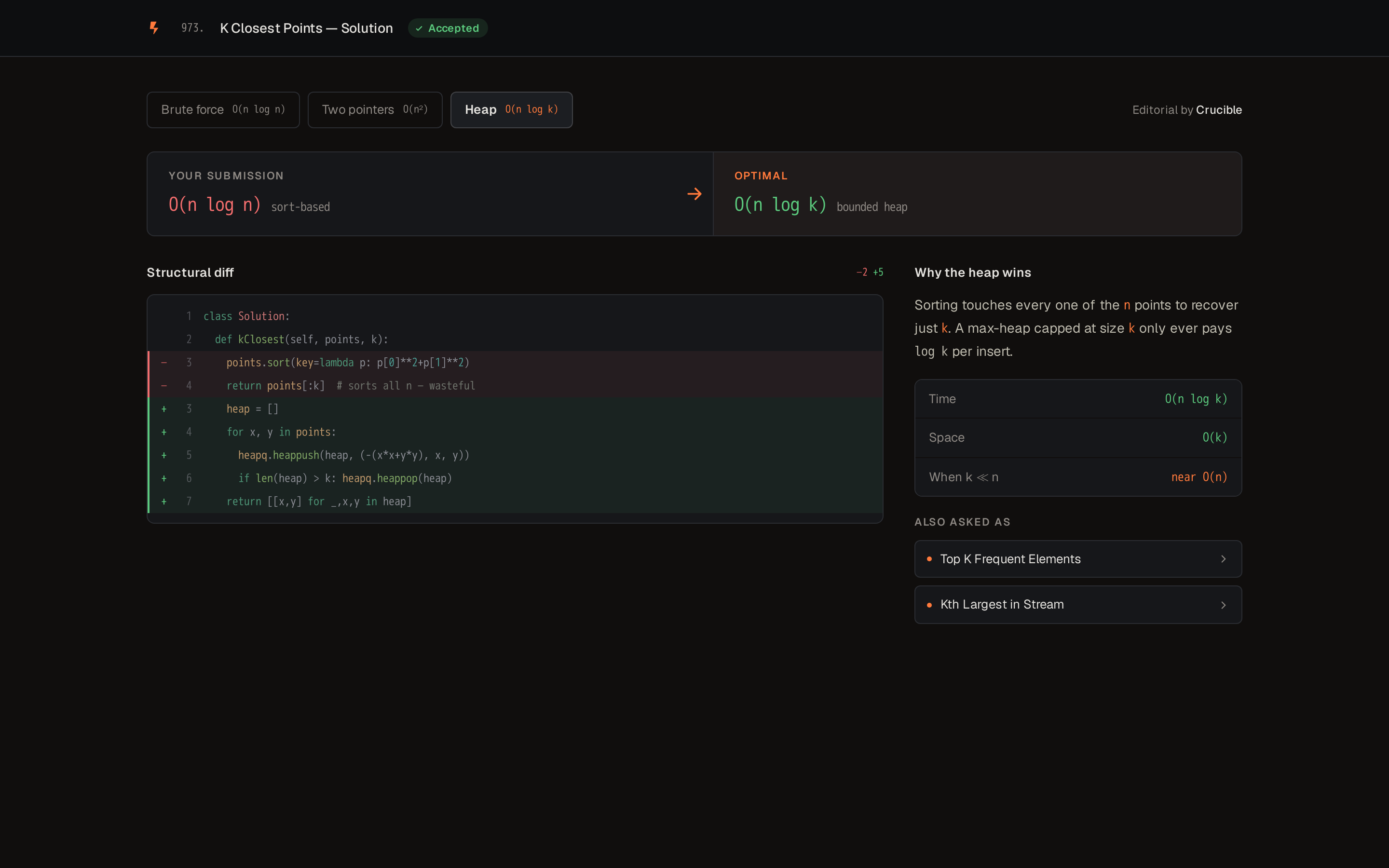
Task: Click the K Closest Points — Solution title
Action: coord(307,28)
